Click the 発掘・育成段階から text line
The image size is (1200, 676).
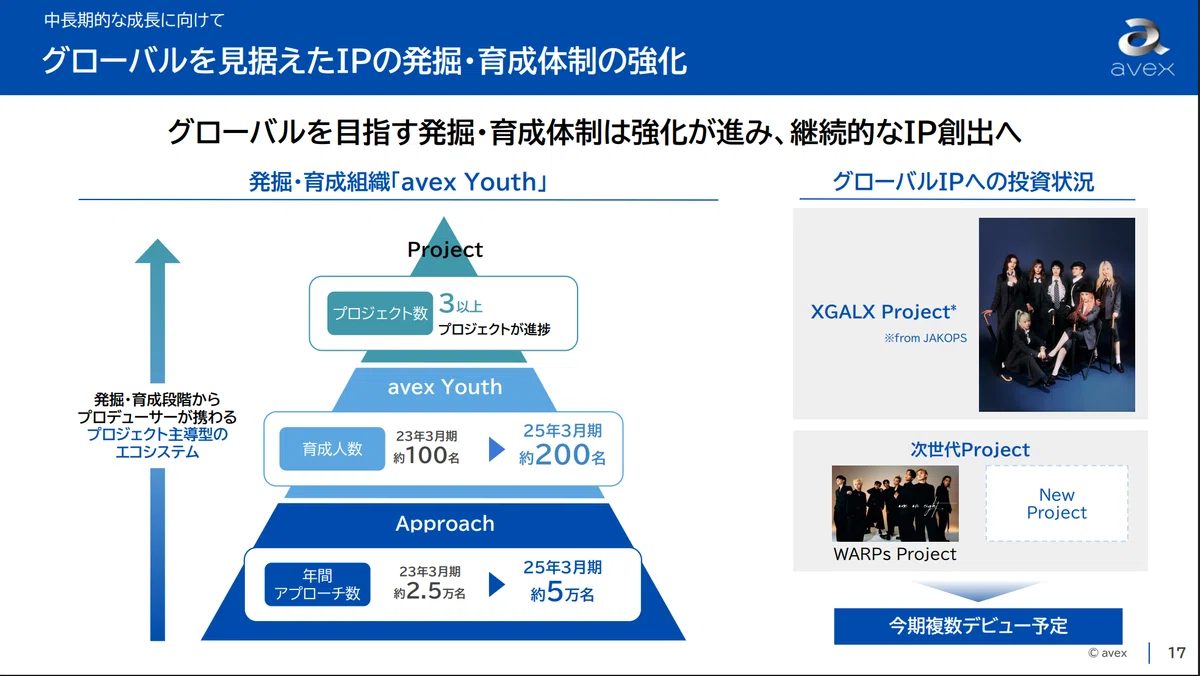coord(157,398)
